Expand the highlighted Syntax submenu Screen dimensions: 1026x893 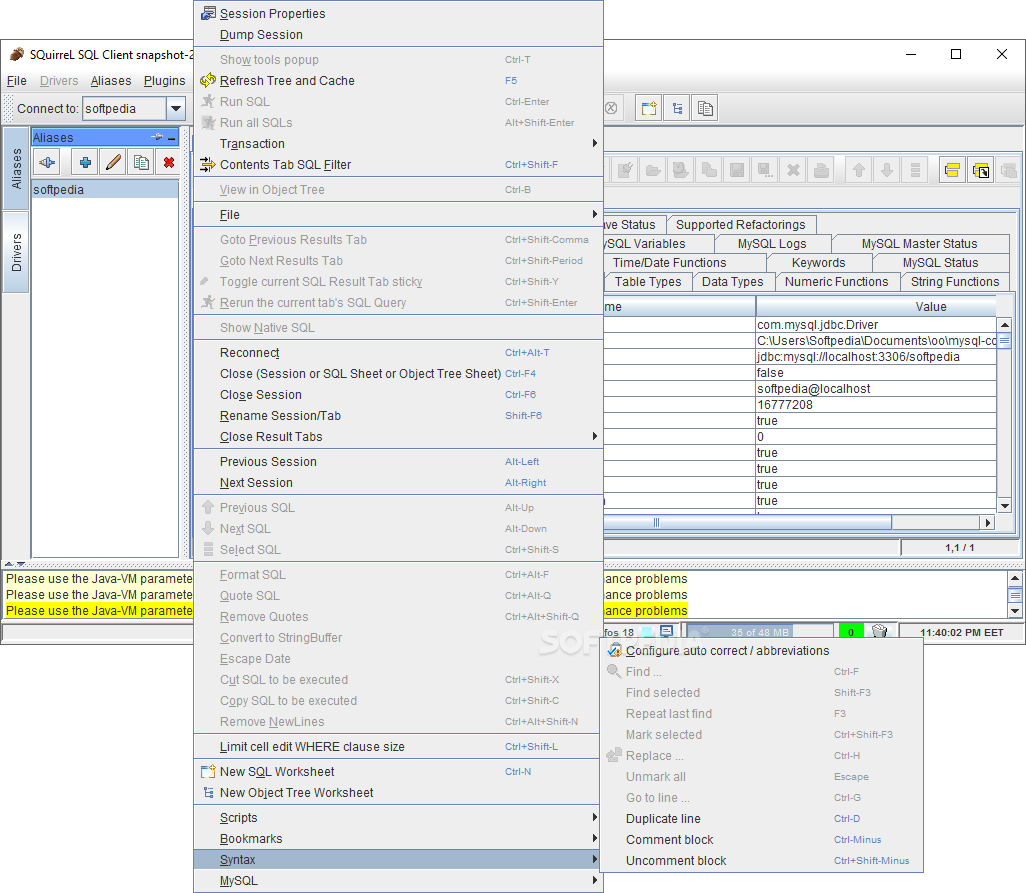(398, 859)
